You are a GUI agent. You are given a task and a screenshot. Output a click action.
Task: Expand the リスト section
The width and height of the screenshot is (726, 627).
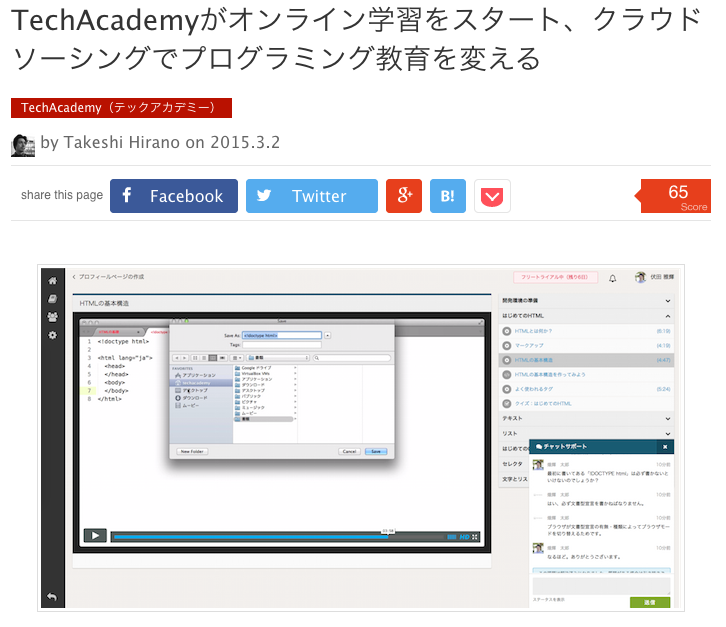click(x=586, y=433)
